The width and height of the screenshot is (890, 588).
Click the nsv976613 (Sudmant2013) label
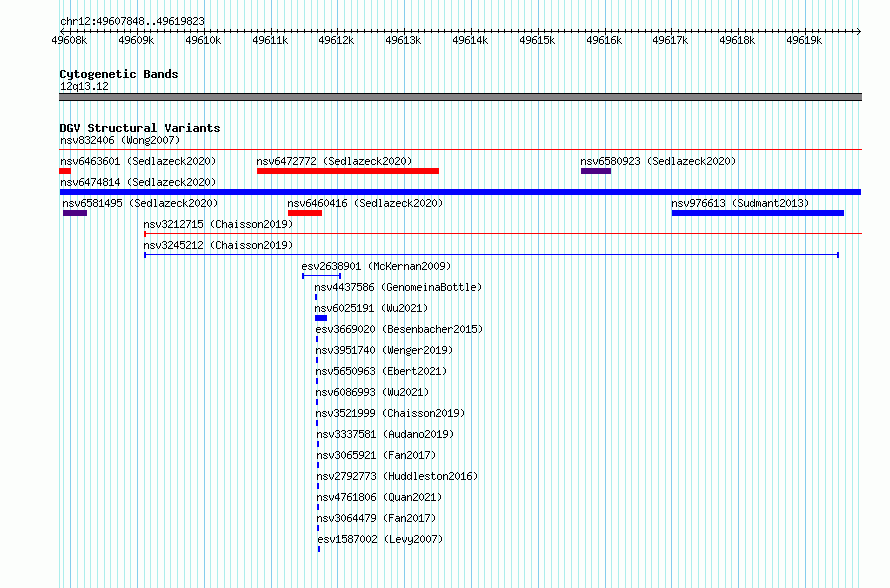740,203
